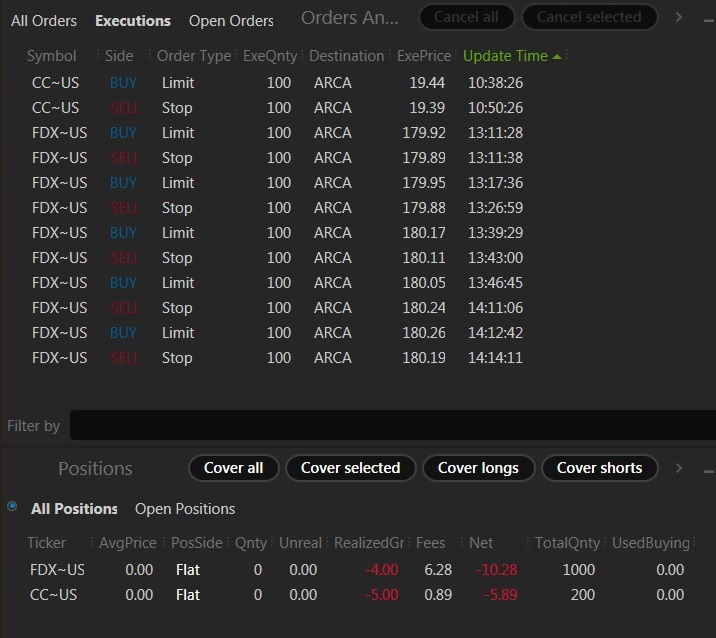716x638 pixels.
Task: Click CC~US total quantity 200
Action: click(x=583, y=595)
